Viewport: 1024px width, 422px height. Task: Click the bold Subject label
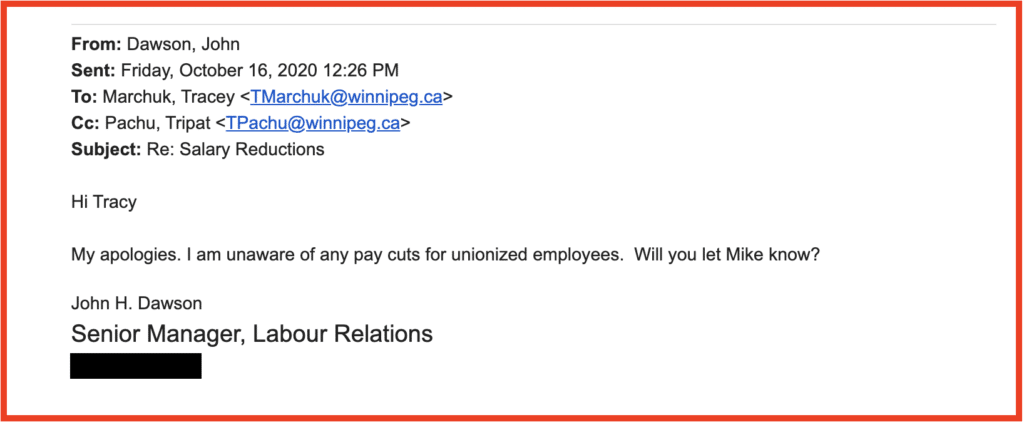coord(106,150)
